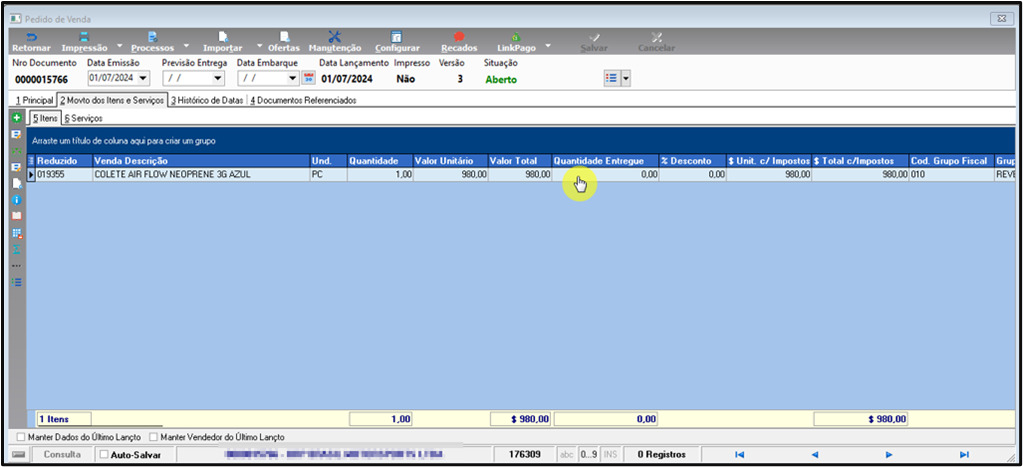Click the sigma totals icon in sidebar
This screenshot has width=1023, height=467.
click(17, 249)
